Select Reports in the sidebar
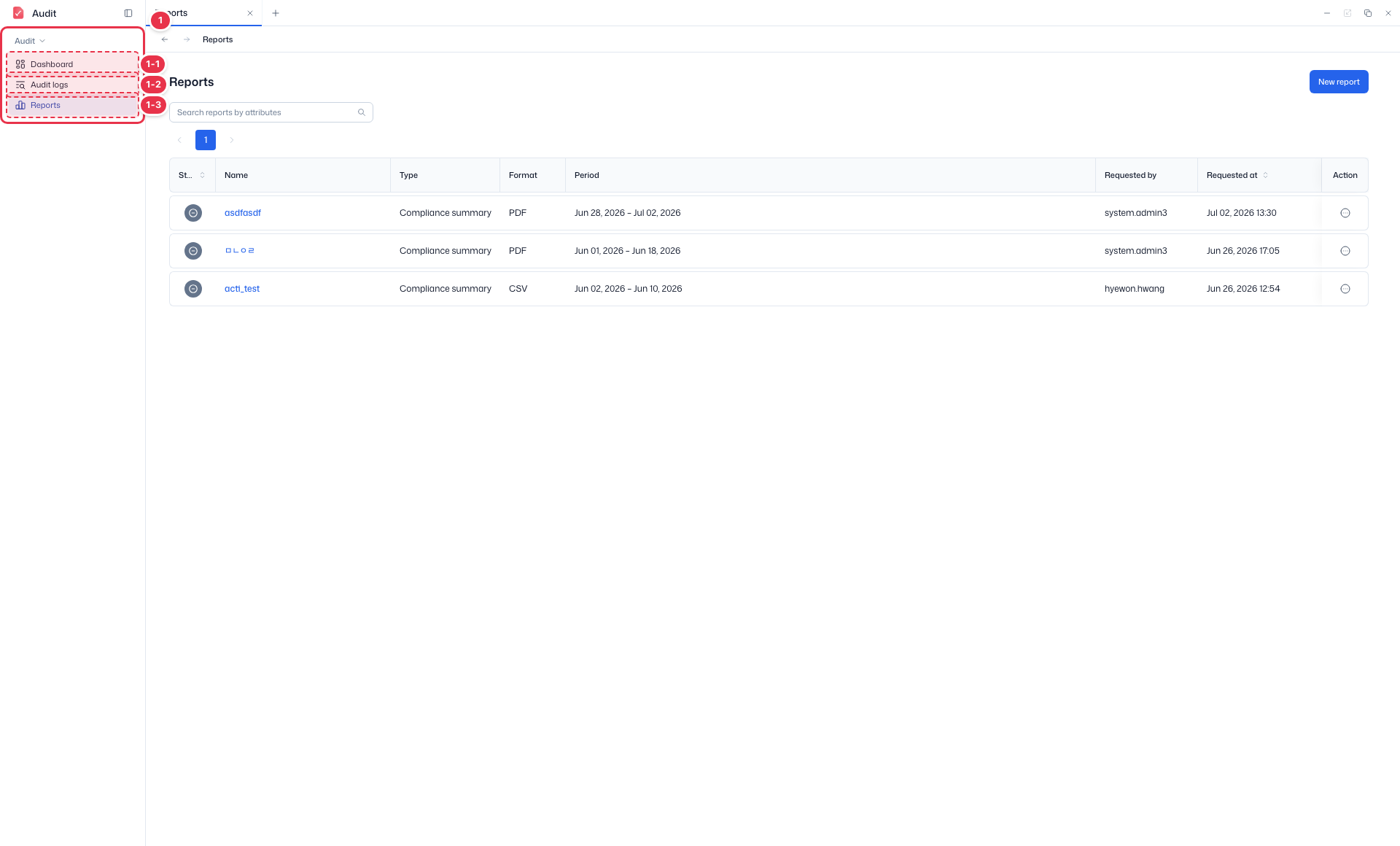1400x846 pixels. click(x=73, y=105)
